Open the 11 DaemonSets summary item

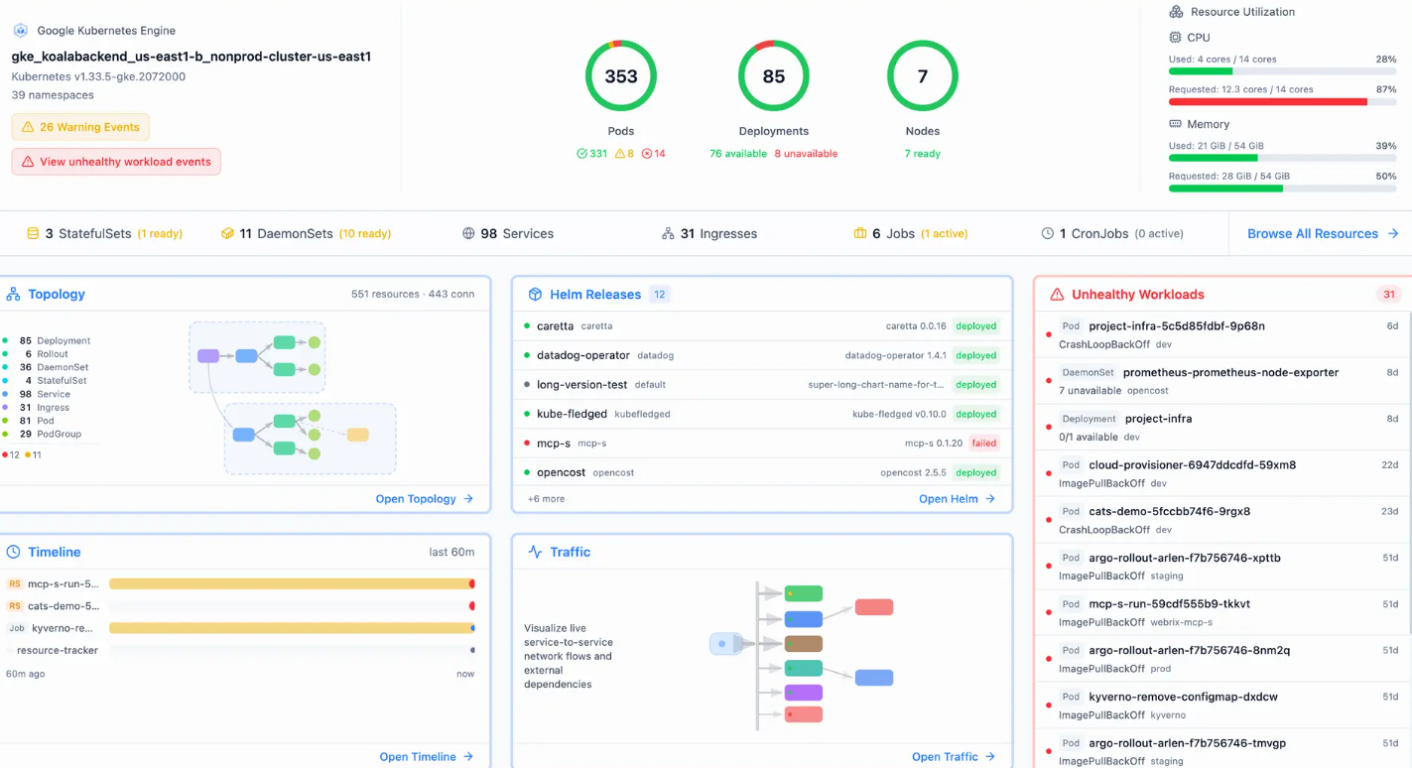[306, 234]
